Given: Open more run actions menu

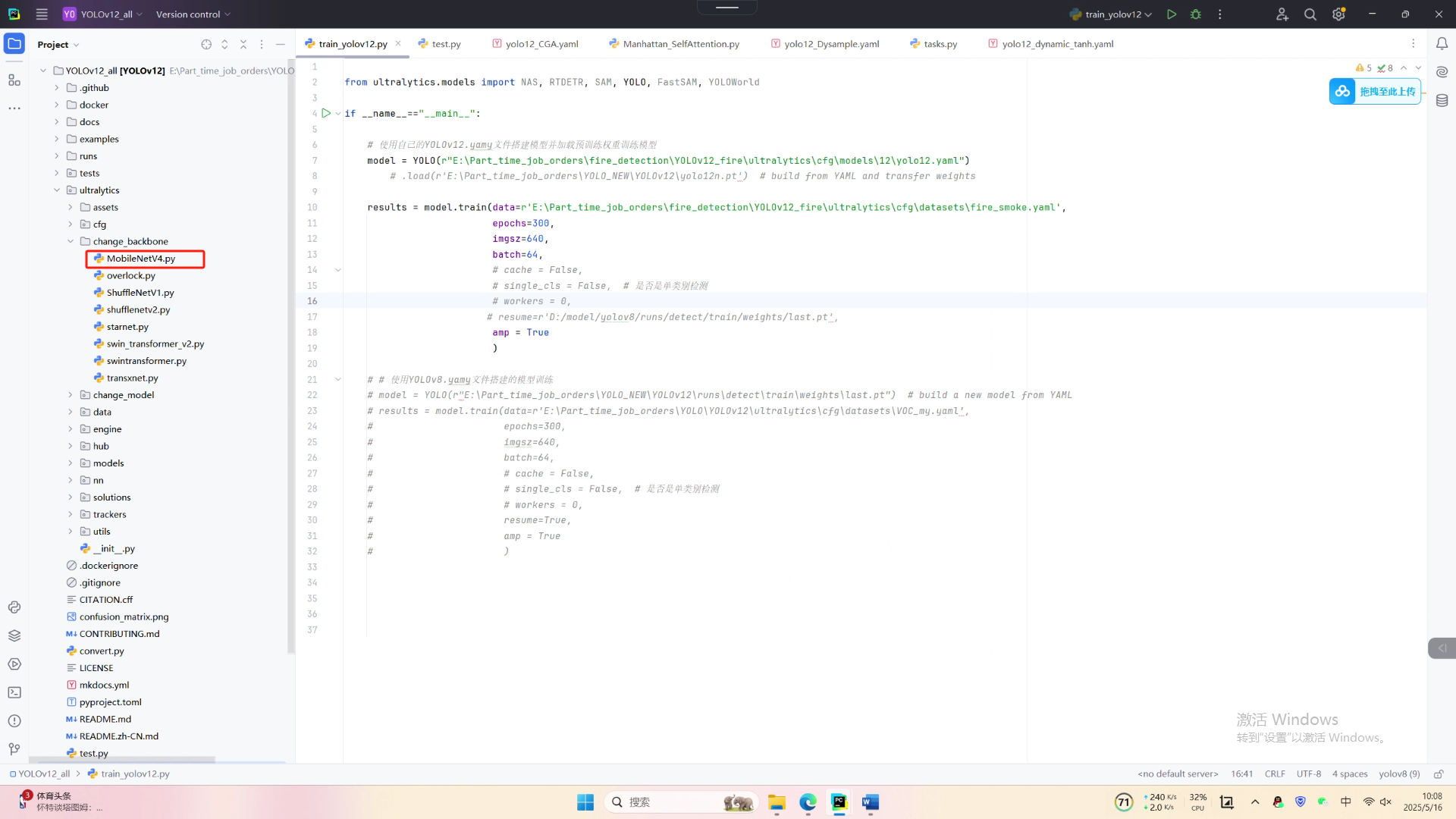Looking at the screenshot, I should tap(1220, 14).
